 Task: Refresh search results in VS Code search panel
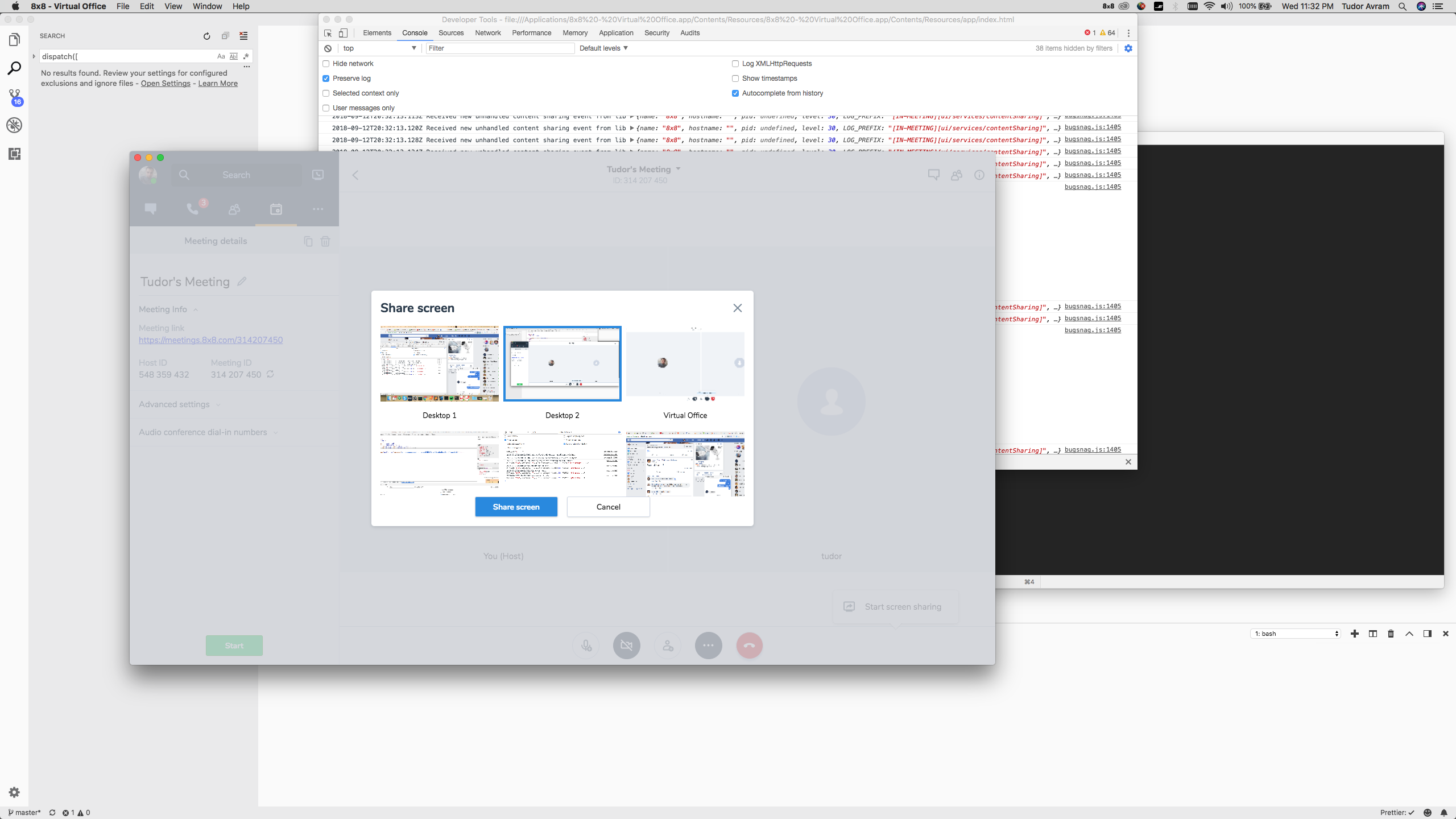pyautogui.click(x=207, y=36)
